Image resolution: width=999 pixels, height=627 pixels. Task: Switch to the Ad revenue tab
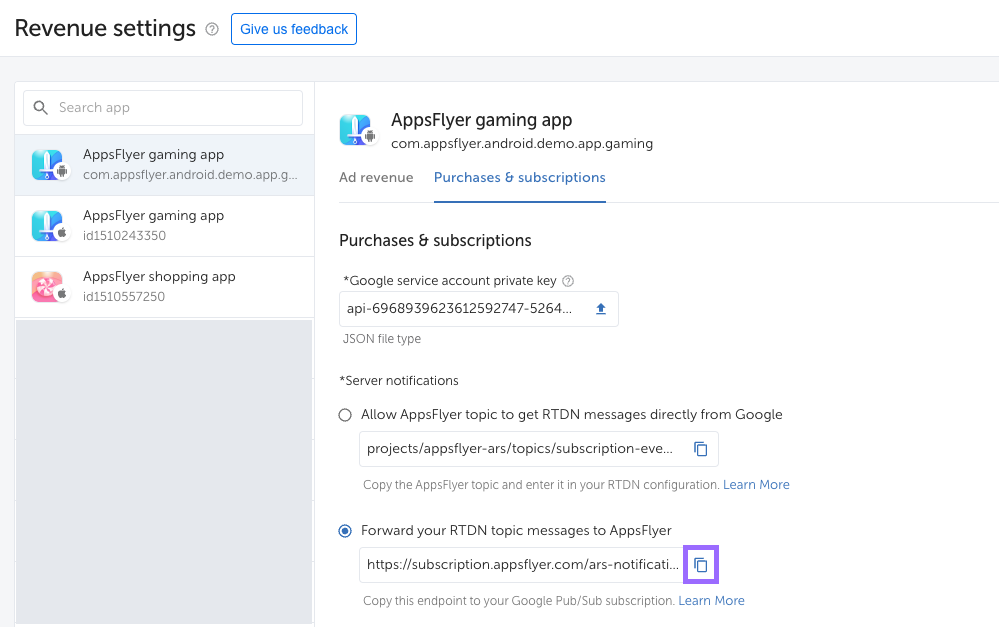[376, 178]
